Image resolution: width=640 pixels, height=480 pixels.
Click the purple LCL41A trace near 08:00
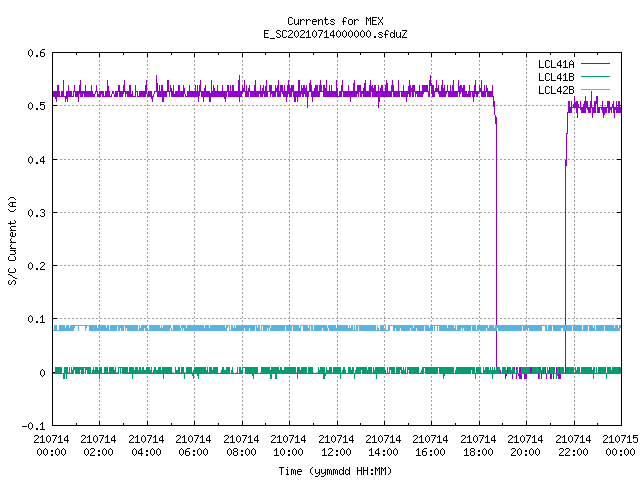242,93
